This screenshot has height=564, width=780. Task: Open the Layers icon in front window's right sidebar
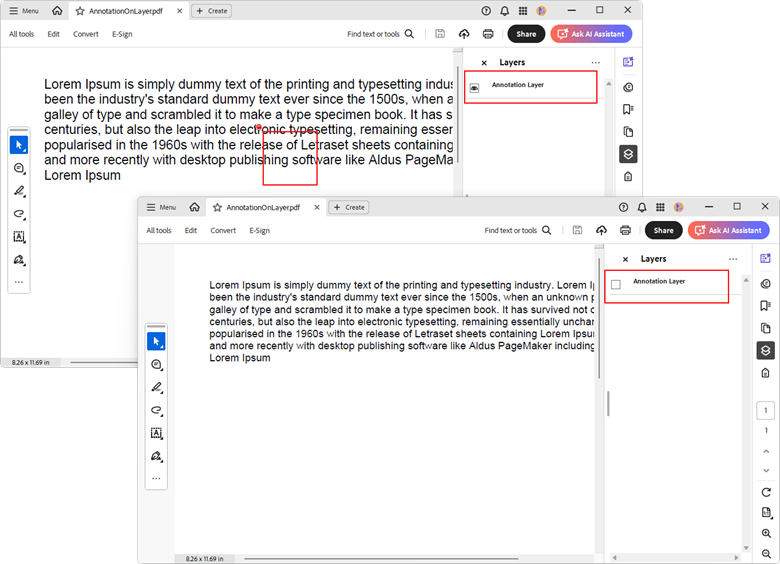pyautogui.click(x=765, y=350)
